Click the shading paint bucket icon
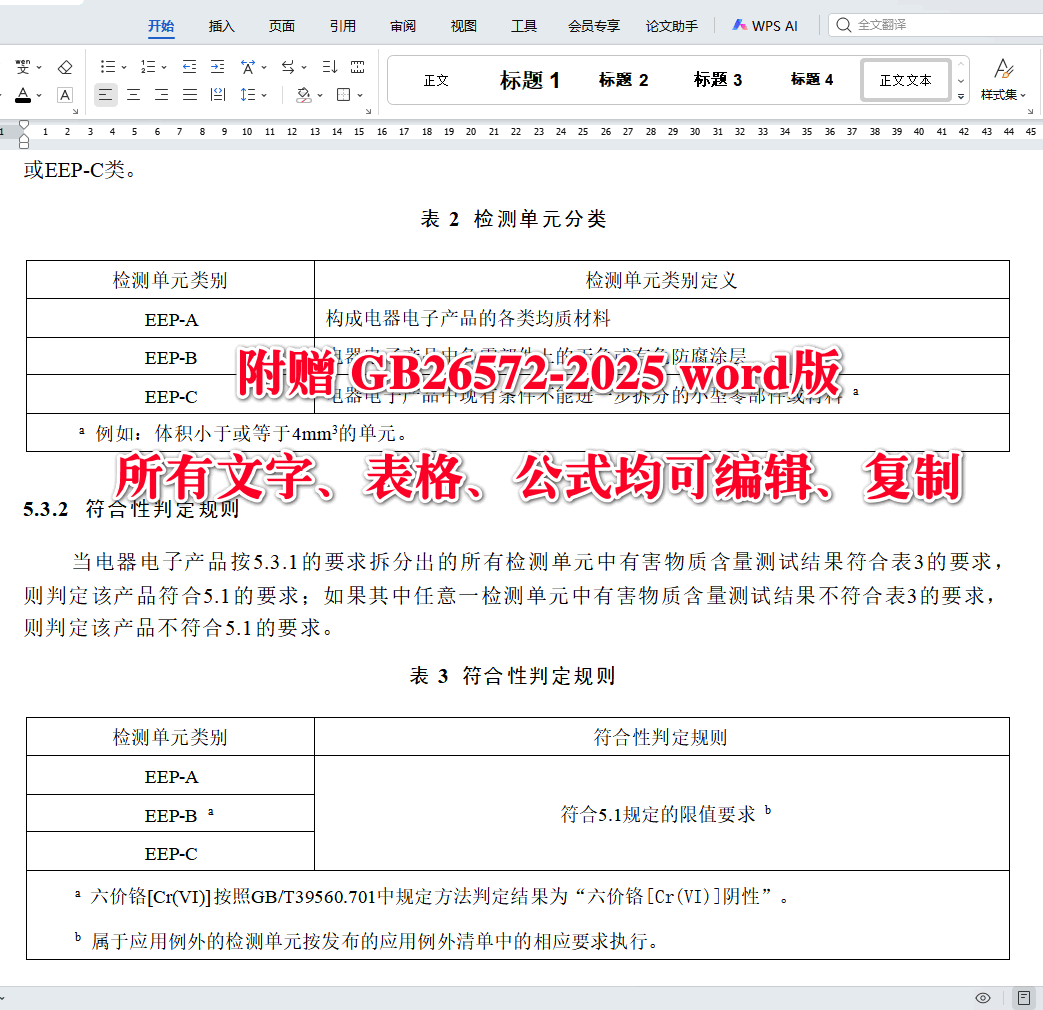1043x1010 pixels. 303,94
